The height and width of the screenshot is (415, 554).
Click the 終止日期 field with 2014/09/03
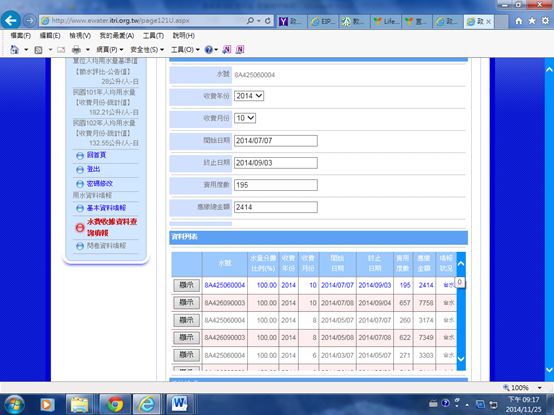pos(276,163)
